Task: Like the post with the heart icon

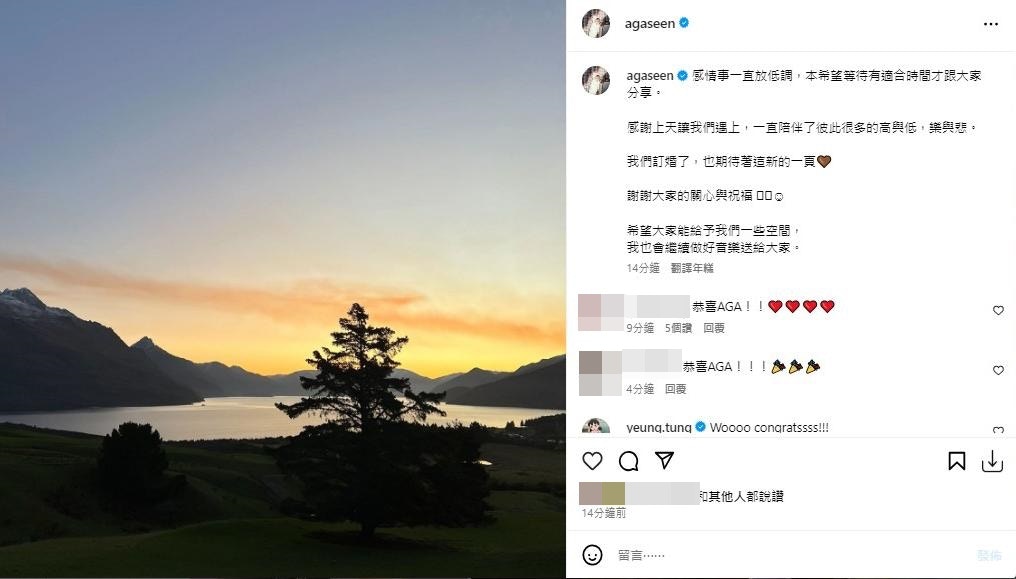Action: pos(592,461)
